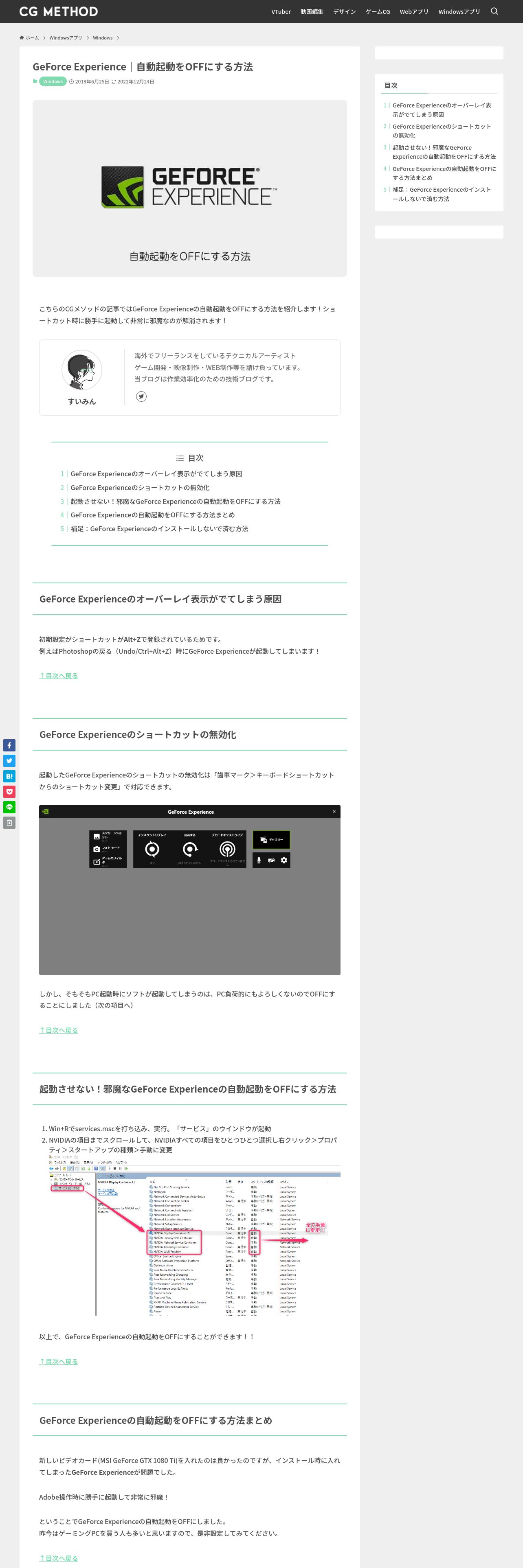
Task: Open 動画編集 menu item
Action: pyautogui.click(x=312, y=11)
